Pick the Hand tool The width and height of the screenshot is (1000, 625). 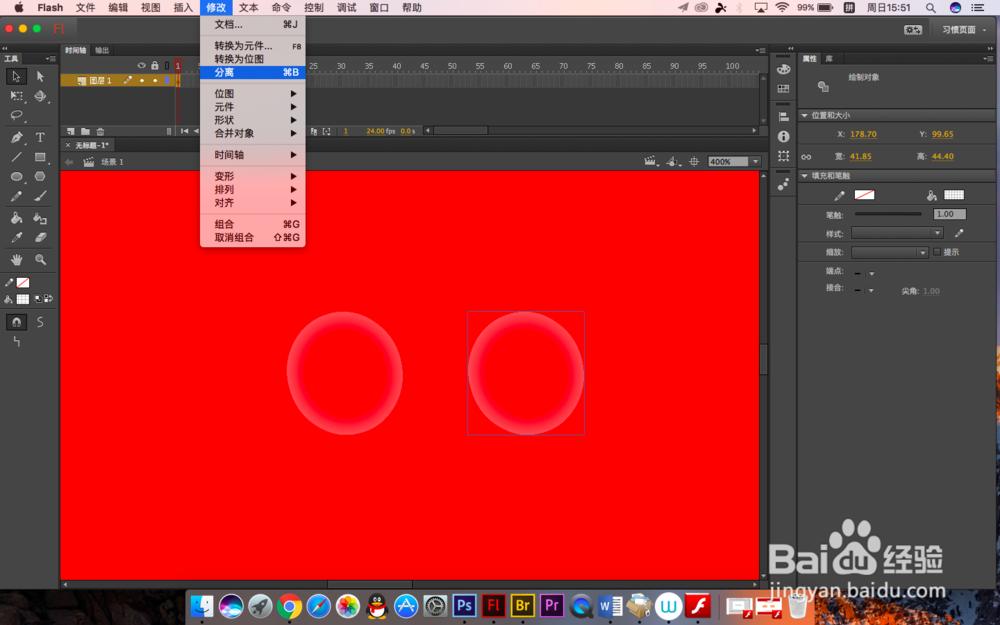pyautogui.click(x=16, y=260)
